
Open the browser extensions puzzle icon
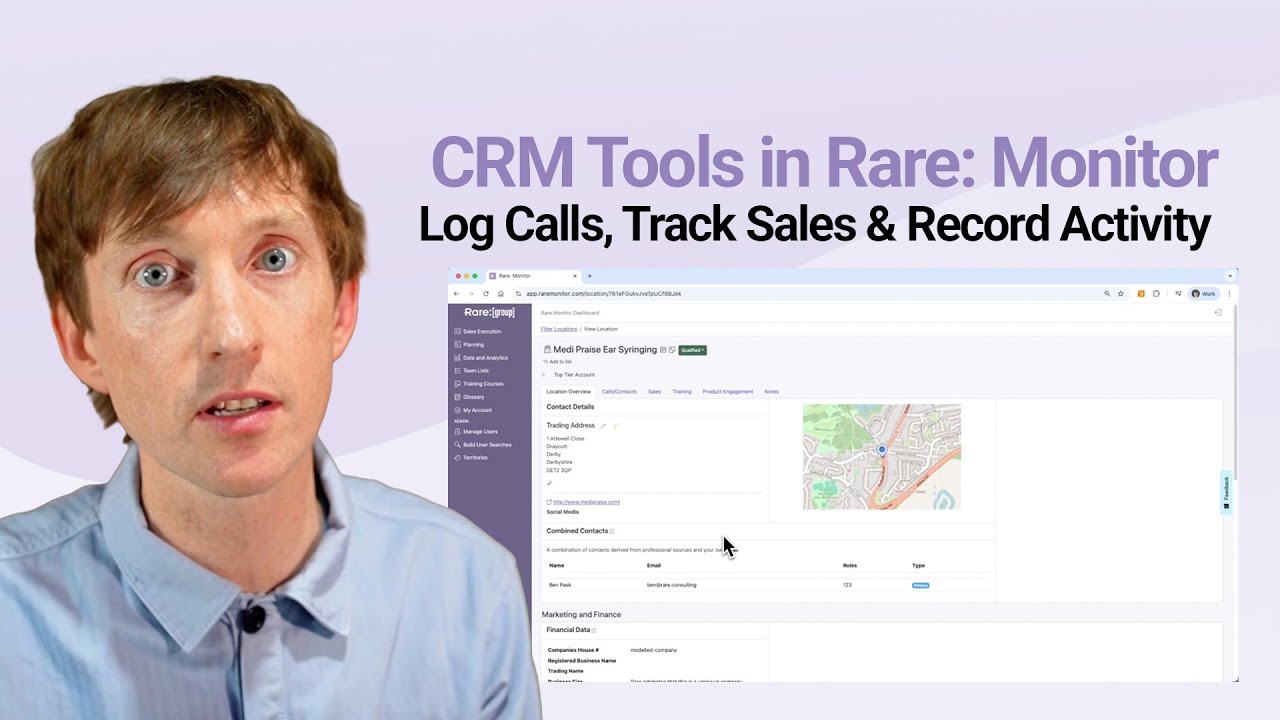tap(1156, 294)
